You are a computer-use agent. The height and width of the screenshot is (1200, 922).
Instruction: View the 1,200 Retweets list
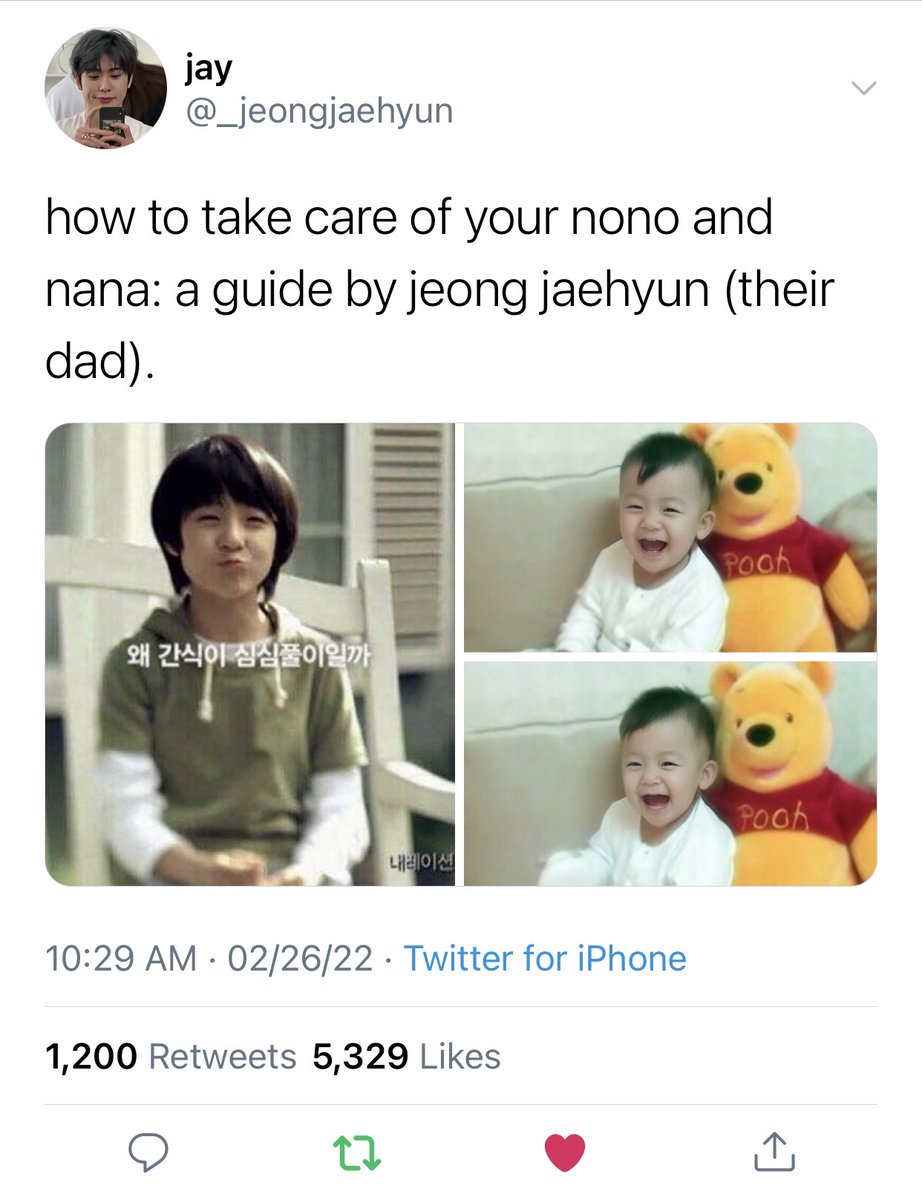171,1056
